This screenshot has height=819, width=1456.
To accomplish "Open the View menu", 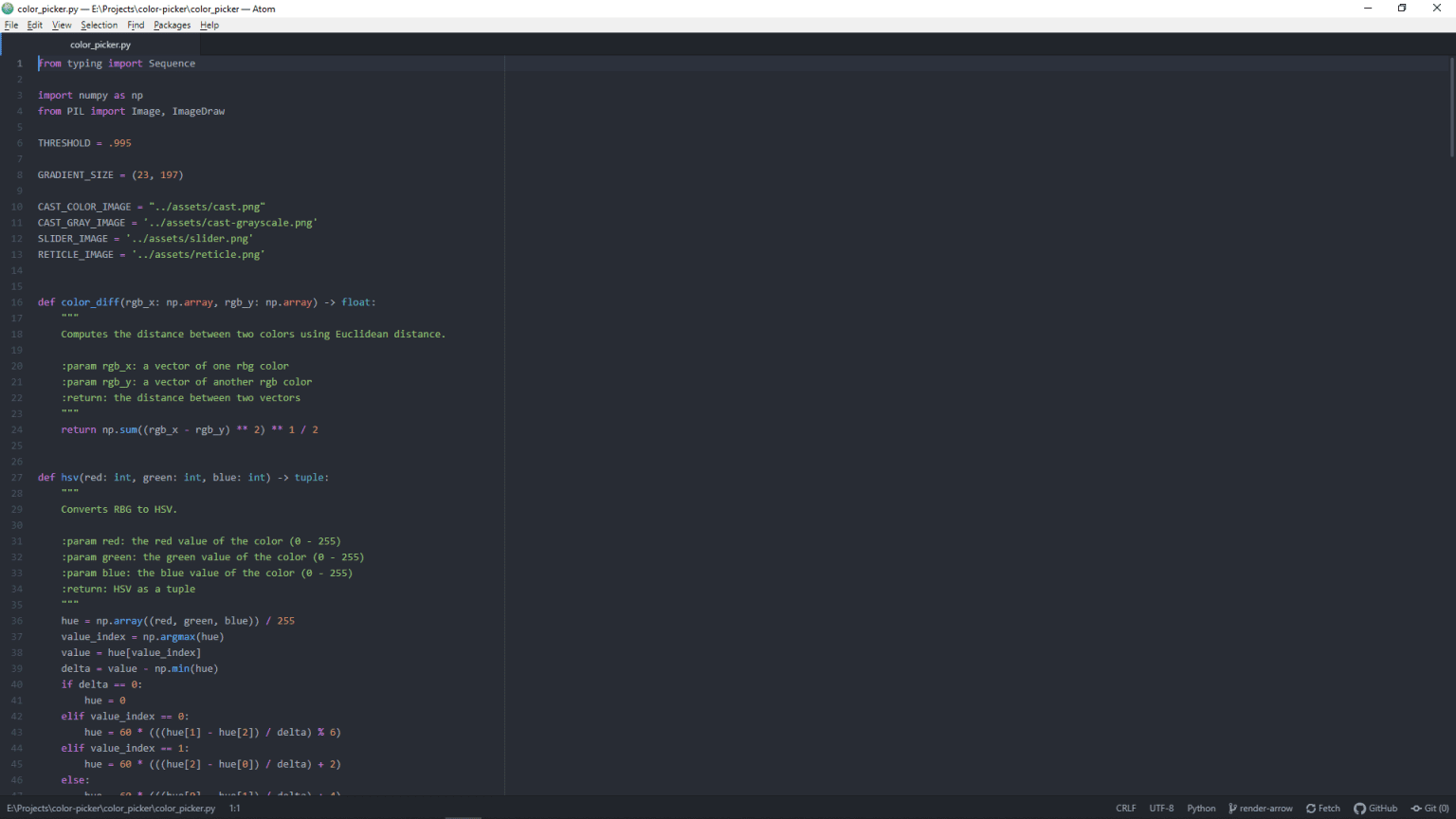I will tap(62, 26).
